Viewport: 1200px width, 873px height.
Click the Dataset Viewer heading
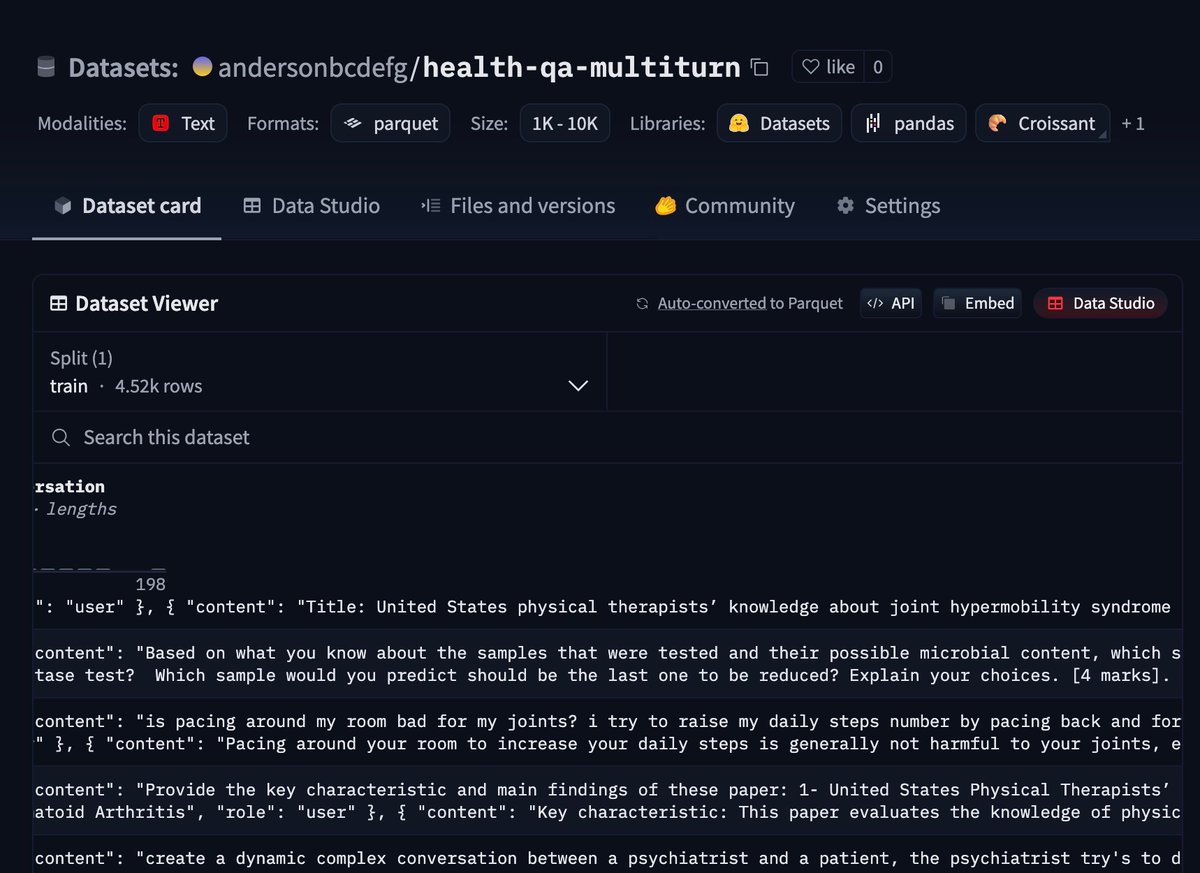tap(146, 303)
